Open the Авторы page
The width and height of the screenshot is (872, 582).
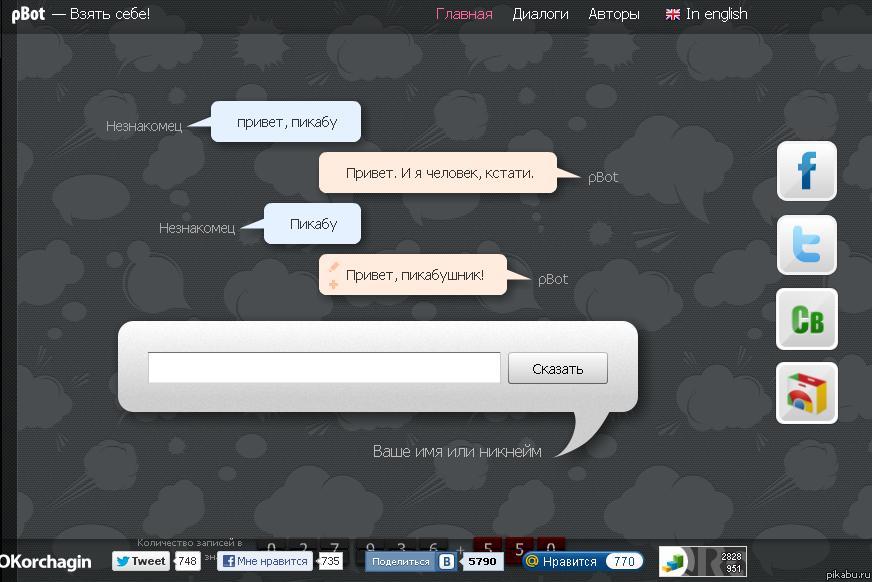(x=614, y=14)
